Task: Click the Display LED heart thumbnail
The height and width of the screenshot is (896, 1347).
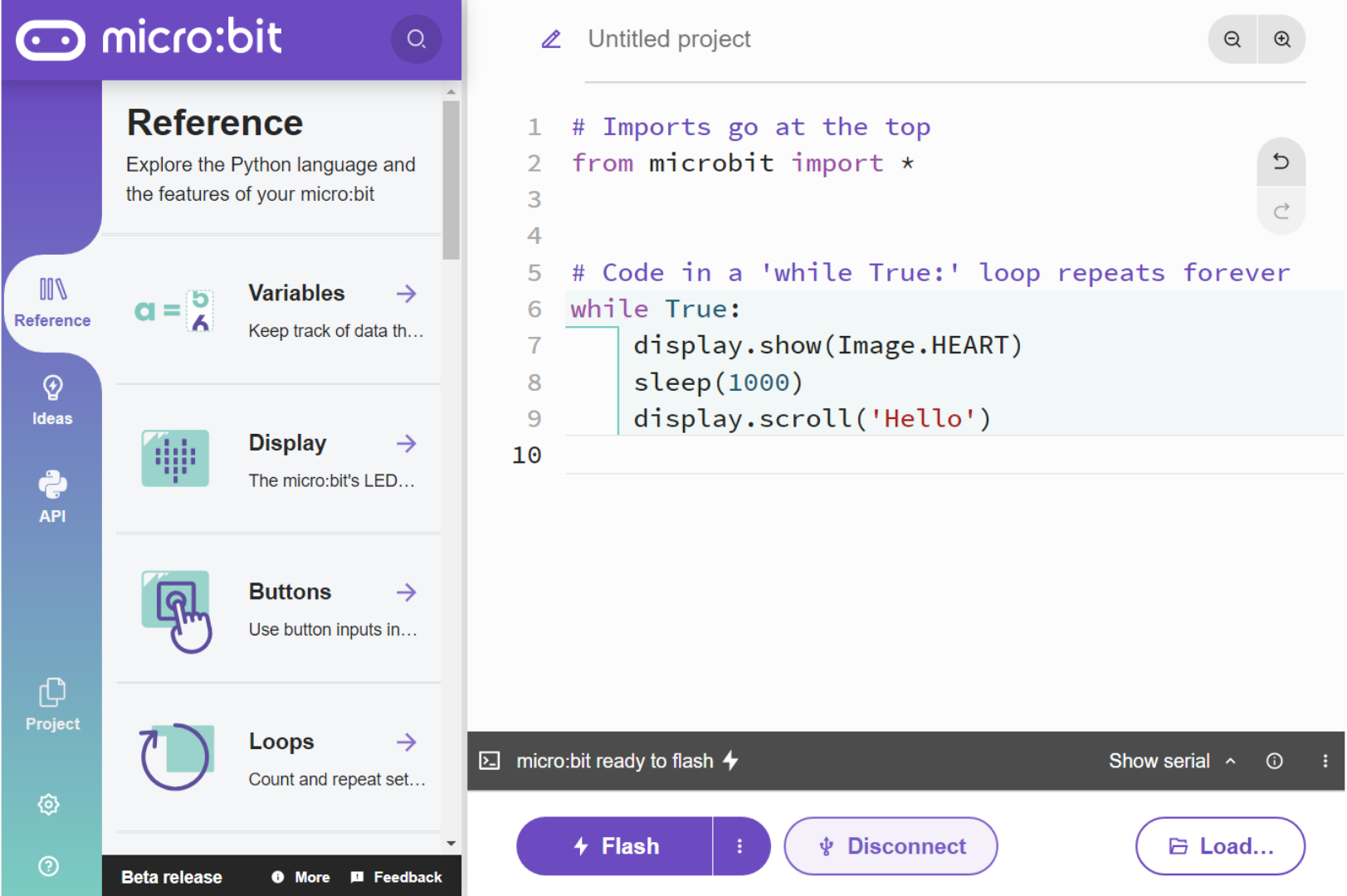Action: coord(175,458)
